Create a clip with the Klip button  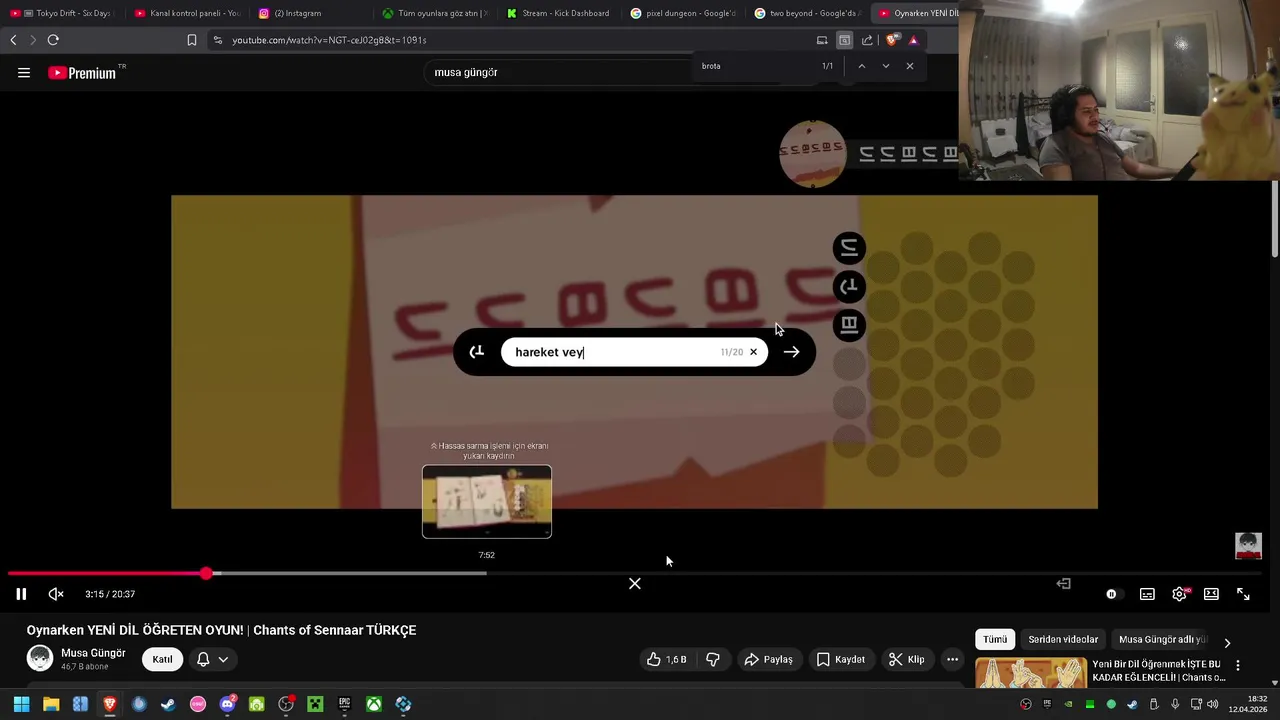point(908,659)
